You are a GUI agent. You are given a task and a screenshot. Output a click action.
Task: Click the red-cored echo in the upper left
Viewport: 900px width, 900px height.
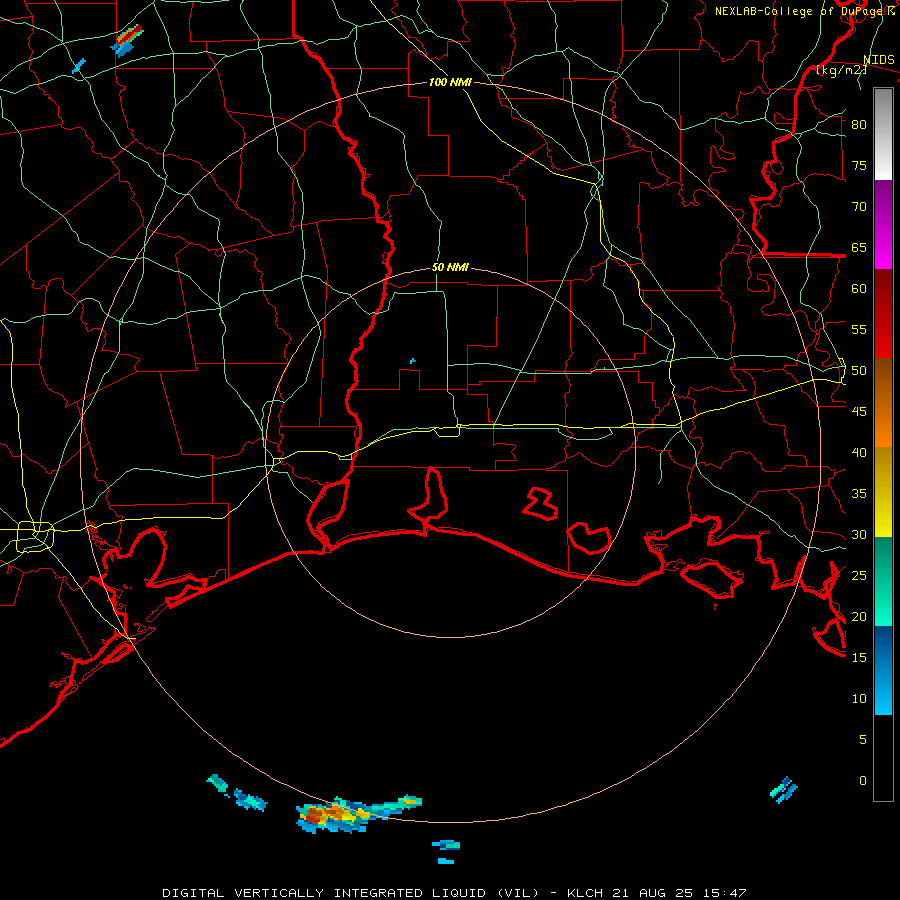coord(127,40)
